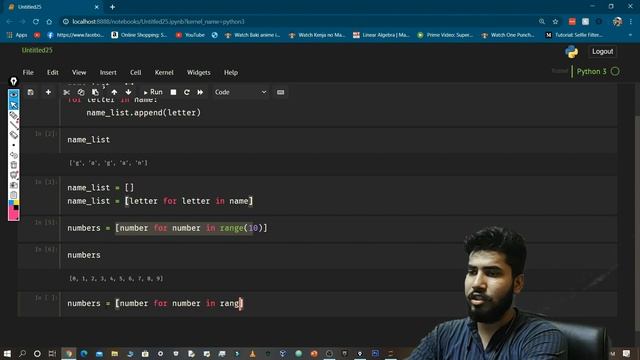The height and width of the screenshot is (360, 640).
Task: Bookmark this page with star icon
Action: (555, 22)
